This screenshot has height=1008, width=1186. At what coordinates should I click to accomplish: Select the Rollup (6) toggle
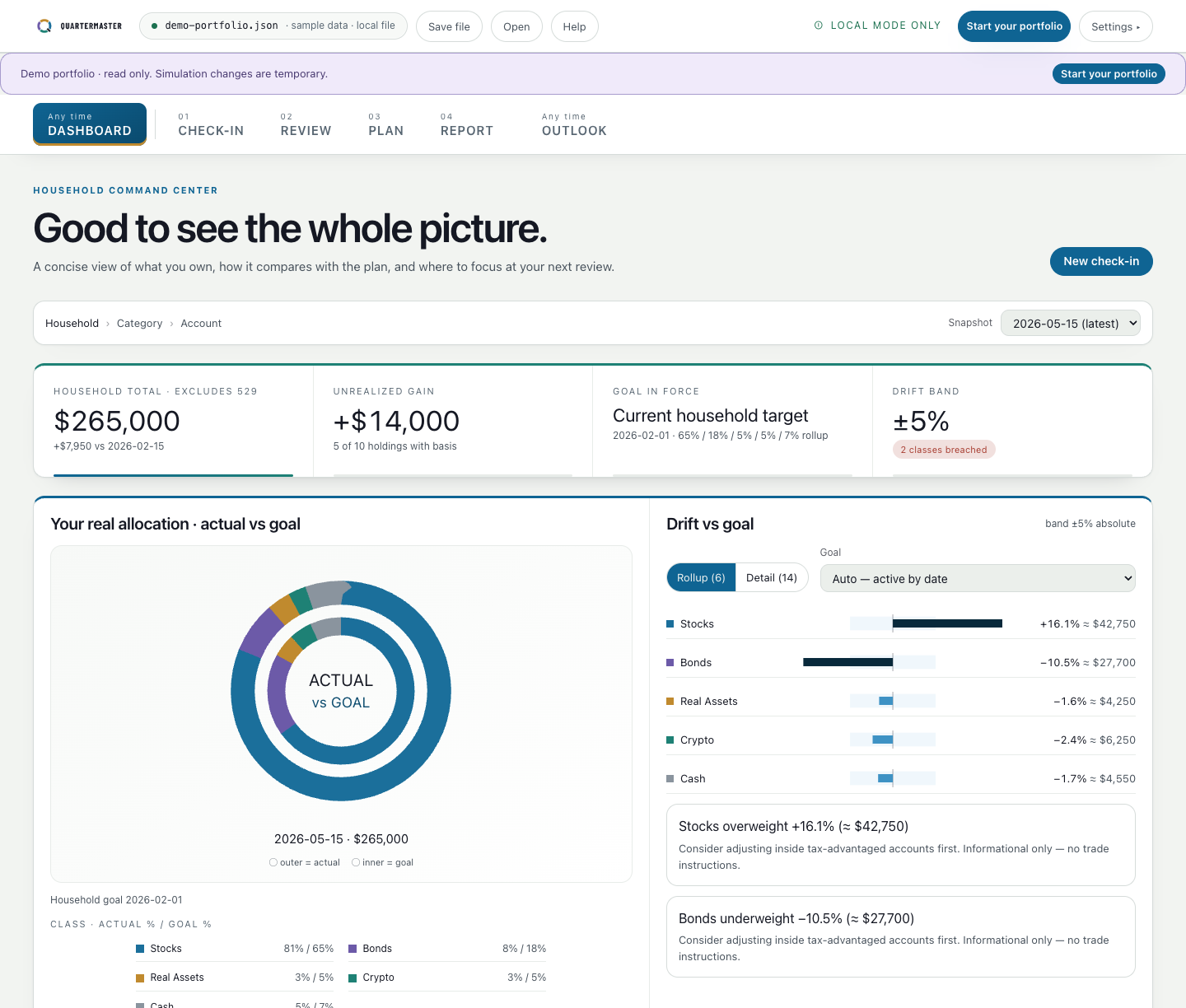(x=701, y=578)
